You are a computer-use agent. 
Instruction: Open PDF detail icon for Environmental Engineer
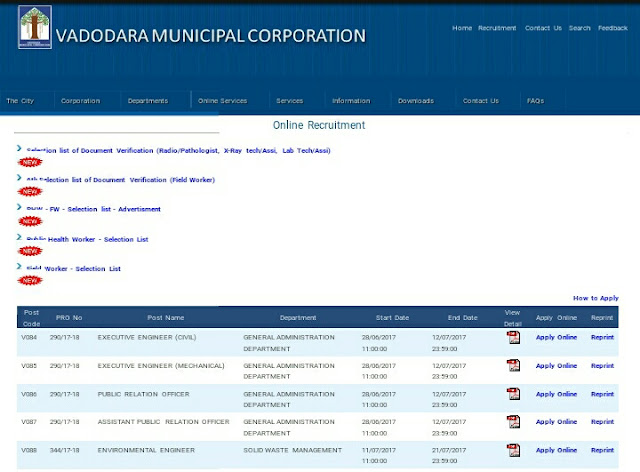pos(513,450)
